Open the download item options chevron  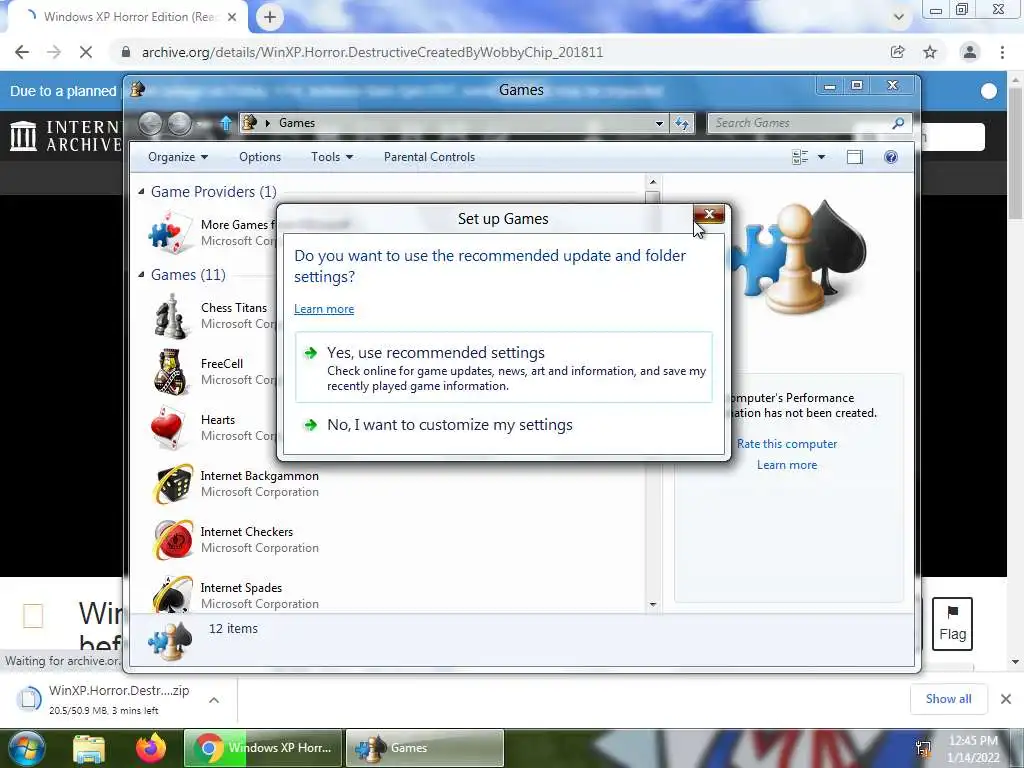214,700
